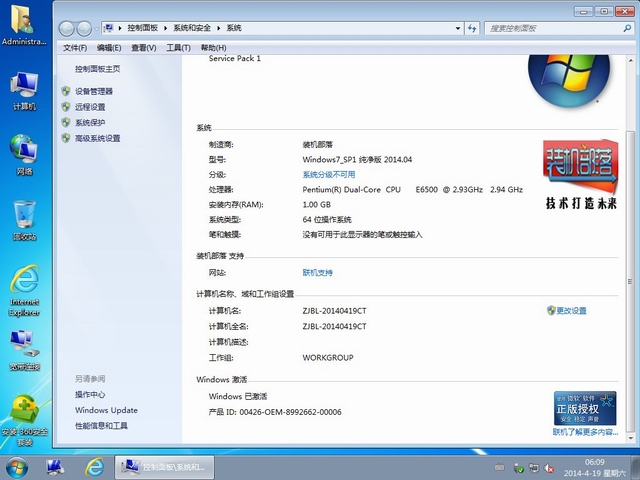The width and height of the screenshot is (640, 480).
Task: Click the search magnifier icon
Action: click(x=627, y=28)
